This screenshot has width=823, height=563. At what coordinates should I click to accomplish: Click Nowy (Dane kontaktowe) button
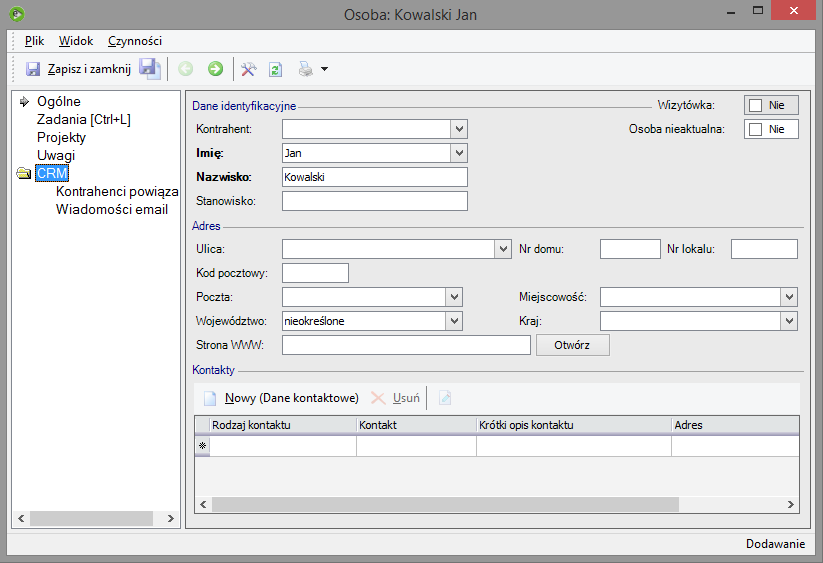point(281,398)
